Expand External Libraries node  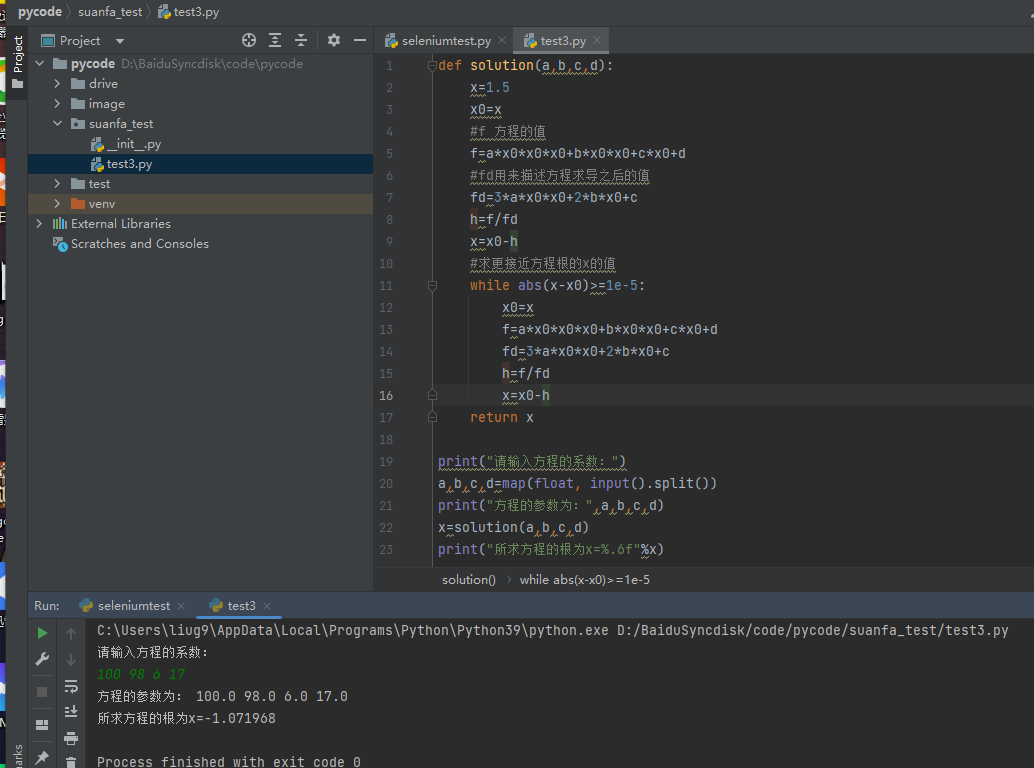39,224
